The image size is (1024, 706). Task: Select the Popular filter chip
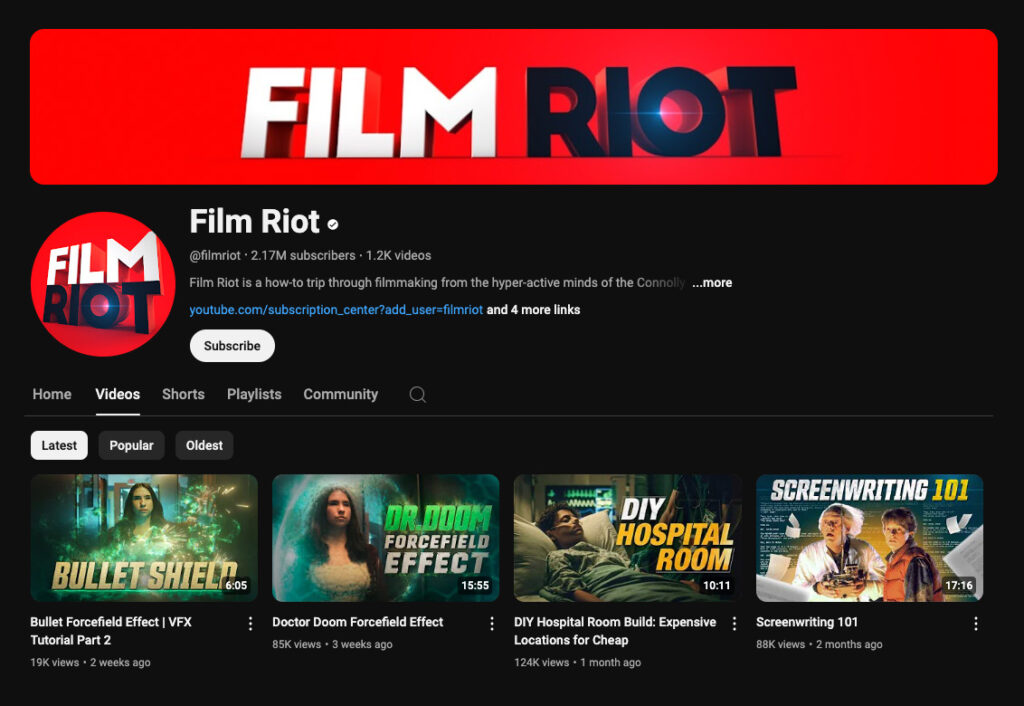click(131, 445)
